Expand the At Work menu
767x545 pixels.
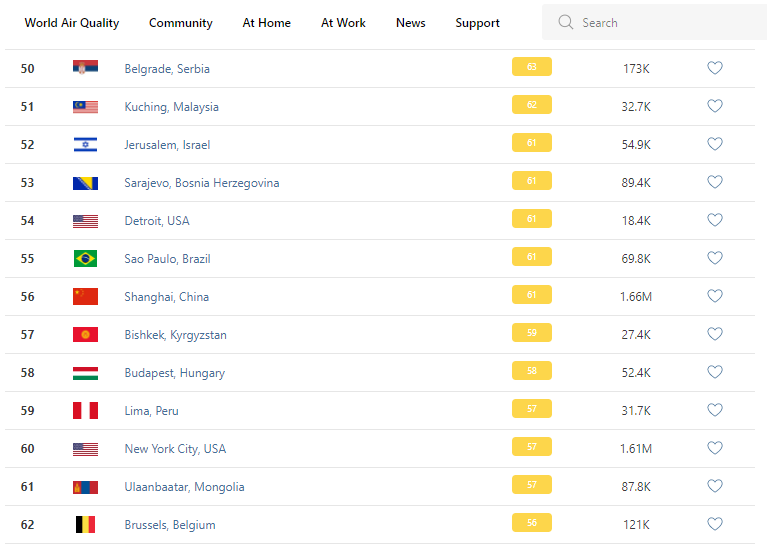pyautogui.click(x=343, y=23)
